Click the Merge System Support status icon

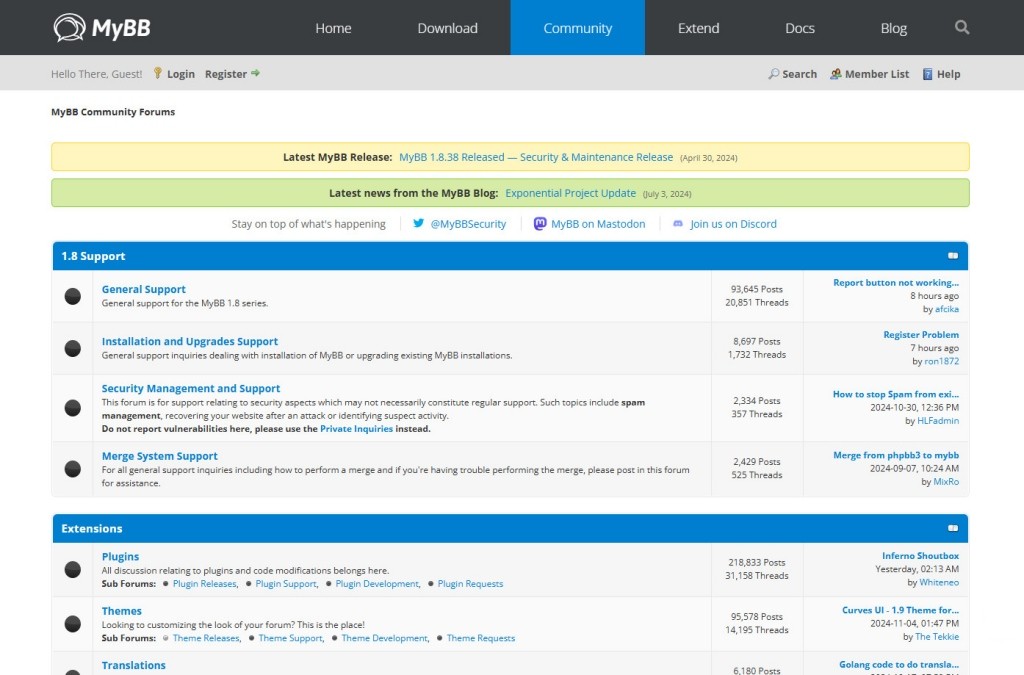point(72,469)
